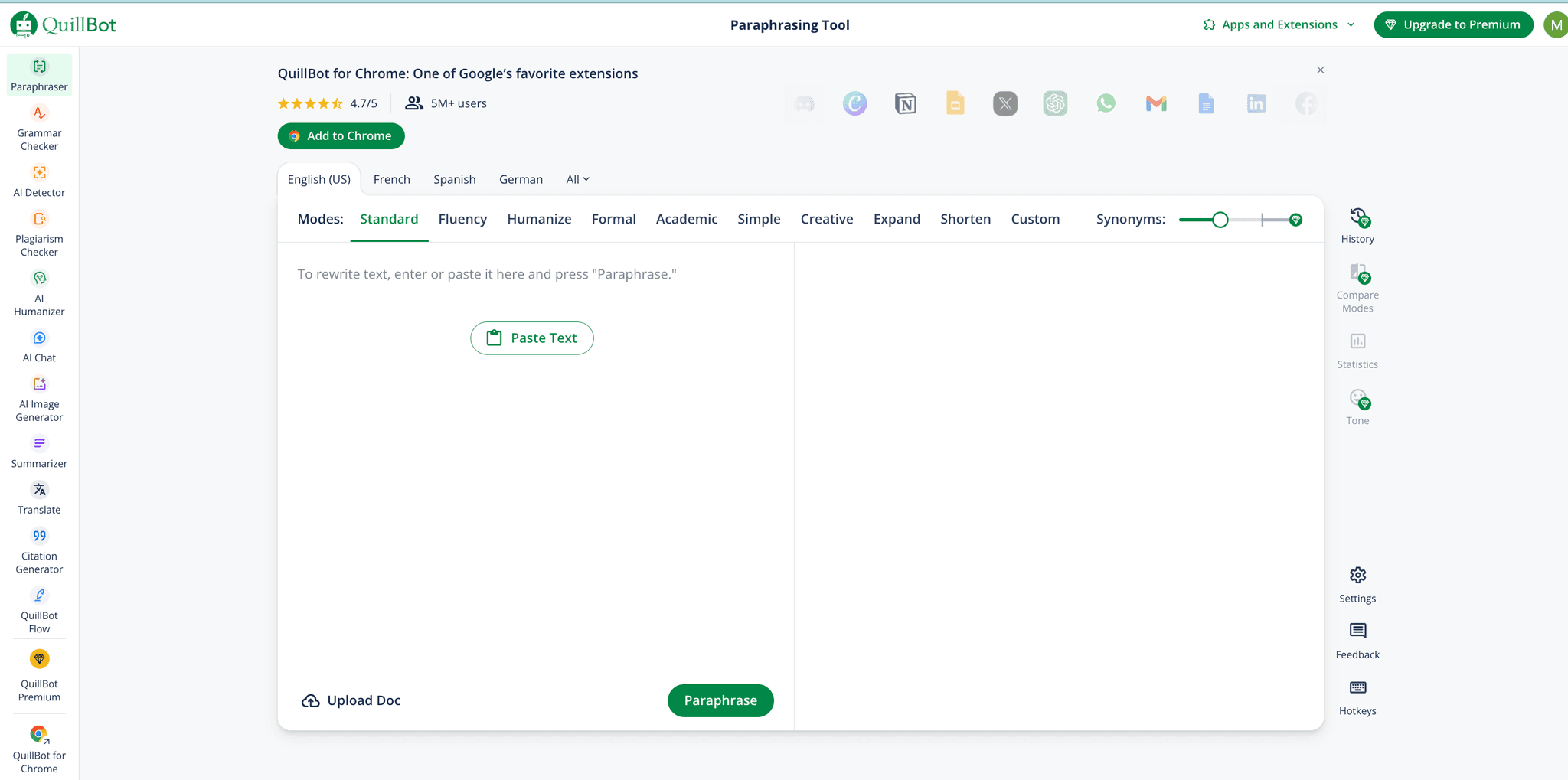Open the Plagiarism Checker tool
The image size is (1568, 780).
point(39,234)
